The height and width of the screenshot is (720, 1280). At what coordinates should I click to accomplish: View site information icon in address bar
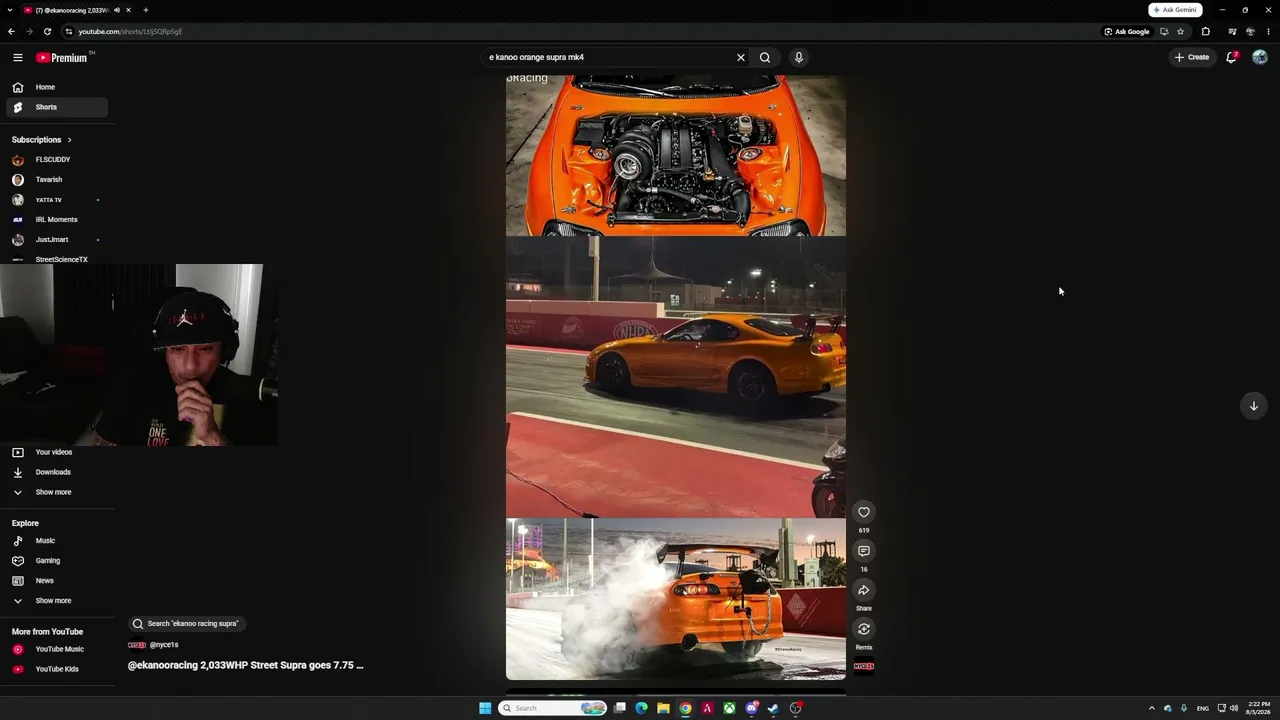(68, 31)
